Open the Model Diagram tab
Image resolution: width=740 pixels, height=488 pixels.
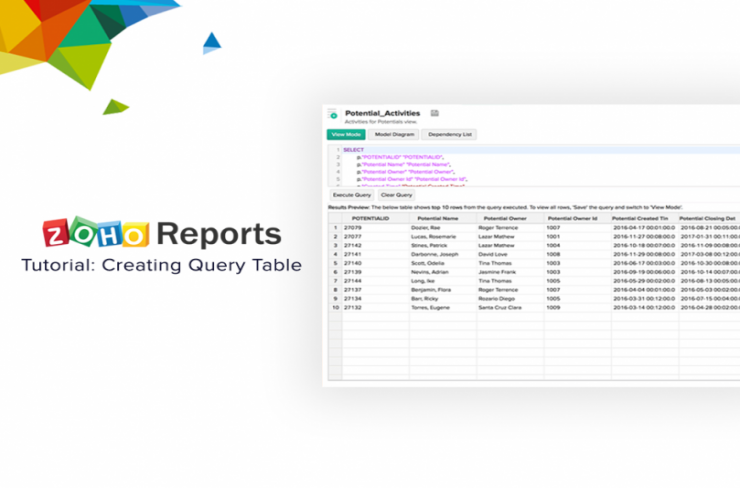click(394, 135)
